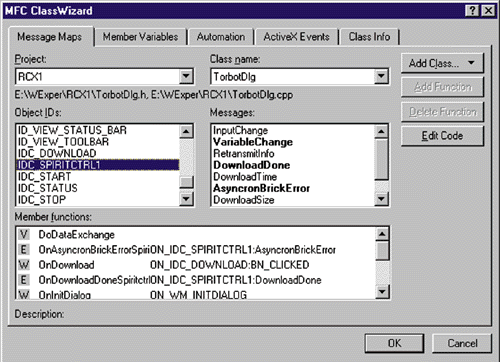Open the Class Info tab
The width and height of the screenshot is (500, 362).
click(x=369, y=37)
